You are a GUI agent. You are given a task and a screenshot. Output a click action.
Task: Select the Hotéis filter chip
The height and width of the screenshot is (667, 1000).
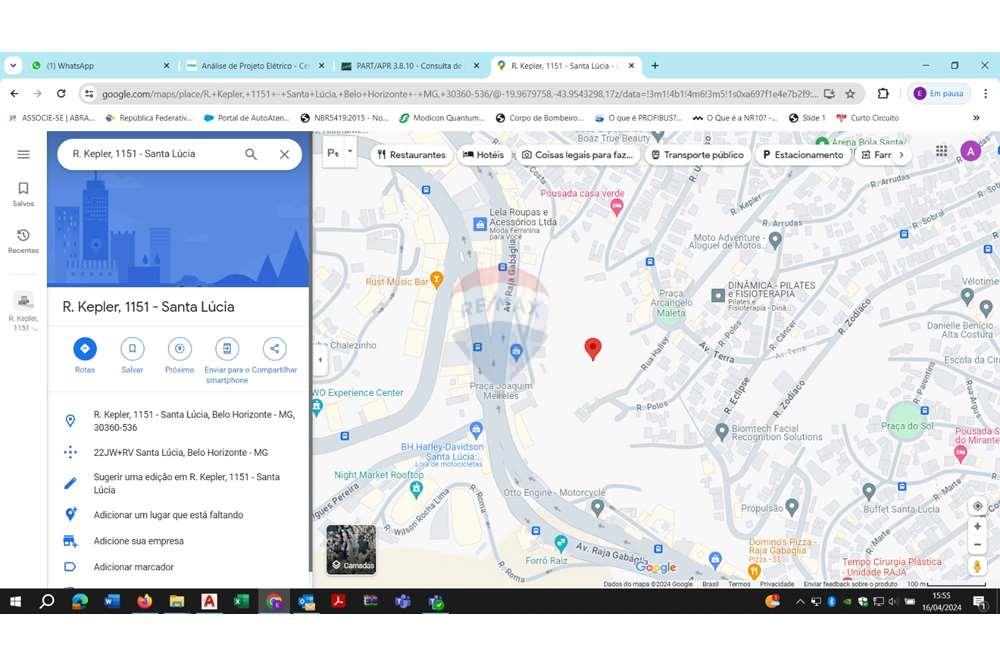(483, 155)
